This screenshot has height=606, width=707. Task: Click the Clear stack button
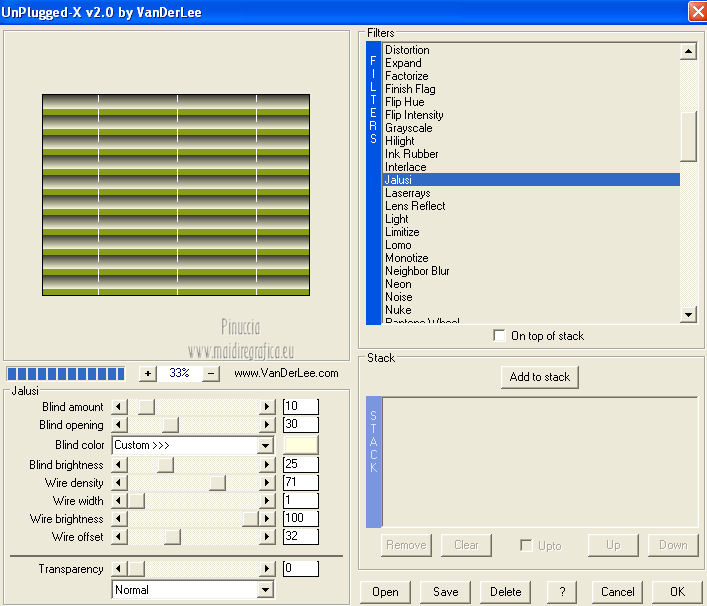466,546
